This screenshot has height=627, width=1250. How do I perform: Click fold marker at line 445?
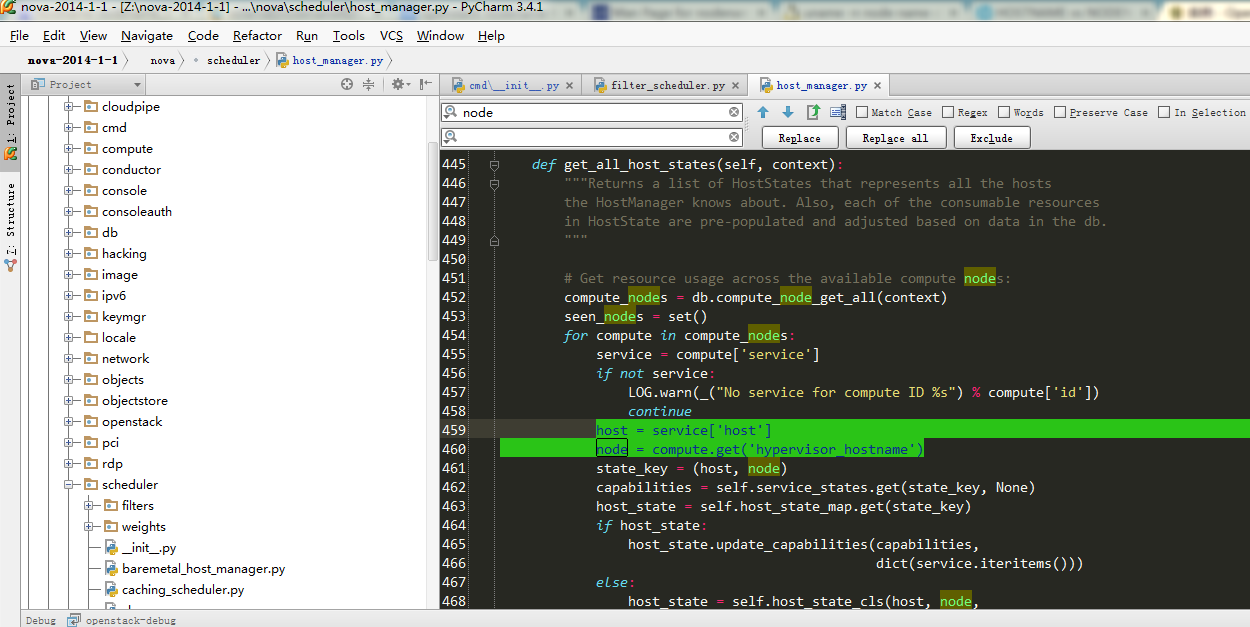(x=494, y=165)
